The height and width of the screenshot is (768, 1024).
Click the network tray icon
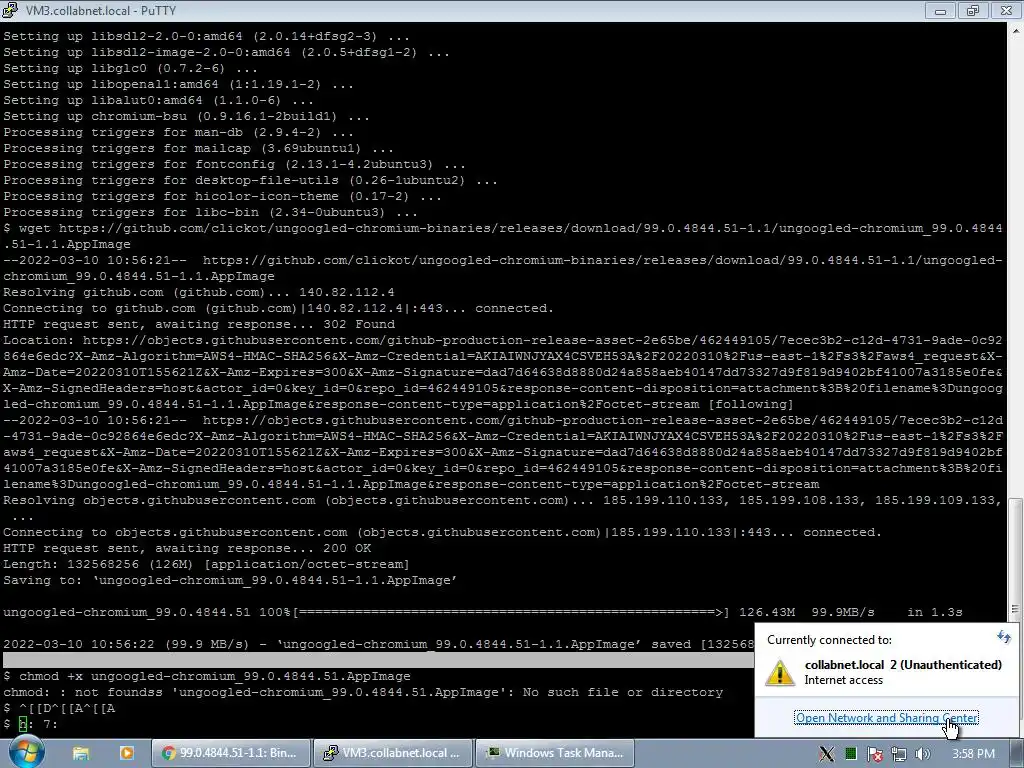coord(899,754)
